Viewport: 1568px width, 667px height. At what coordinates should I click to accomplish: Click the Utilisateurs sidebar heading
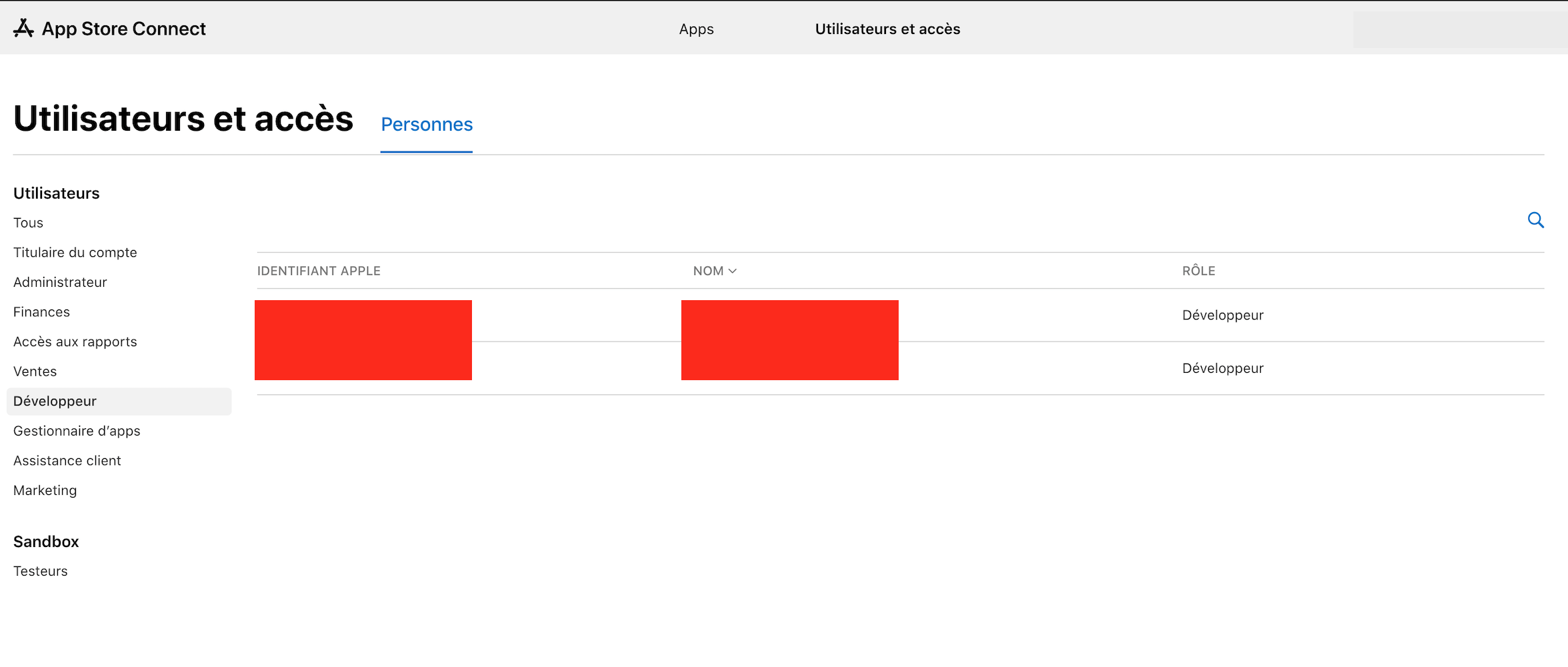coord(57,193)
